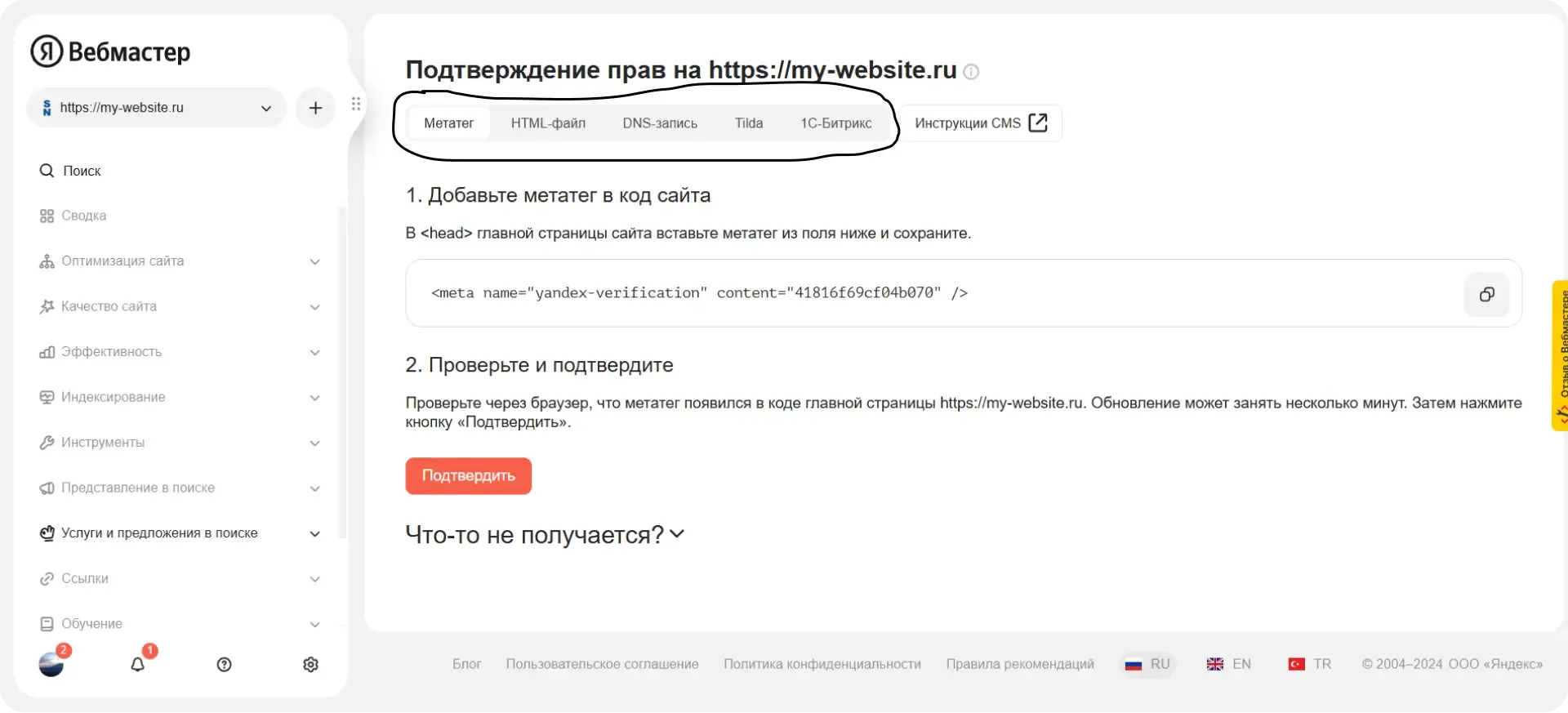Click Индексирование menu label
This screenshot has width=1568, height=713.
tap(114, 397)
